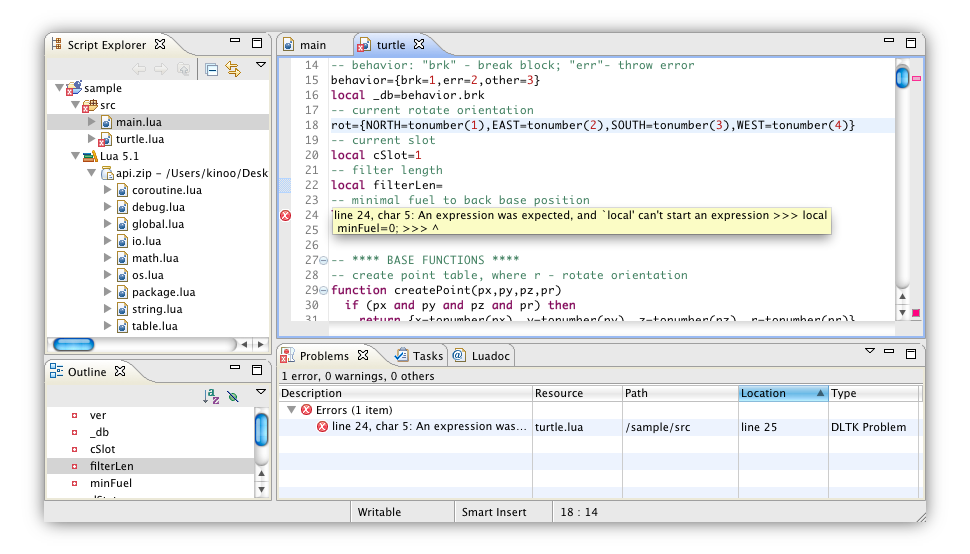Select main.lua file in tree

(139, 122)
